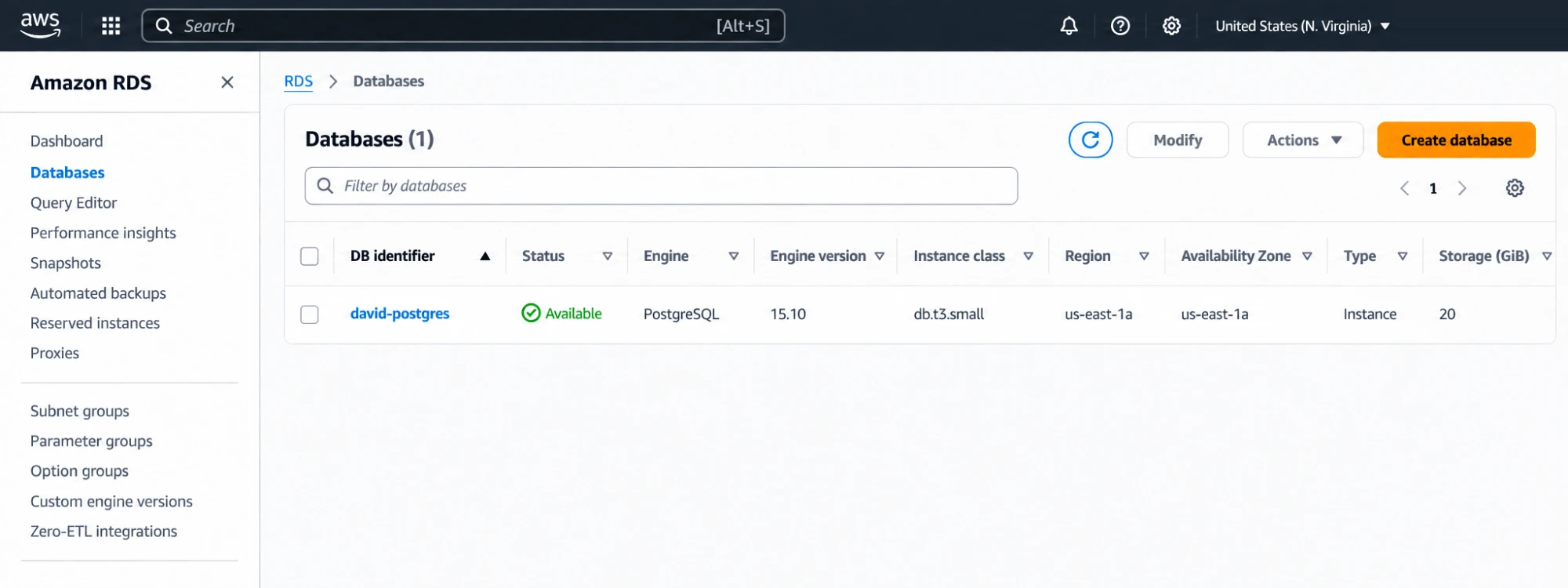This screenshot has width=1568, height=588.
Task: Toggle the select-all databases checkbox
Action: pos(310,256)
